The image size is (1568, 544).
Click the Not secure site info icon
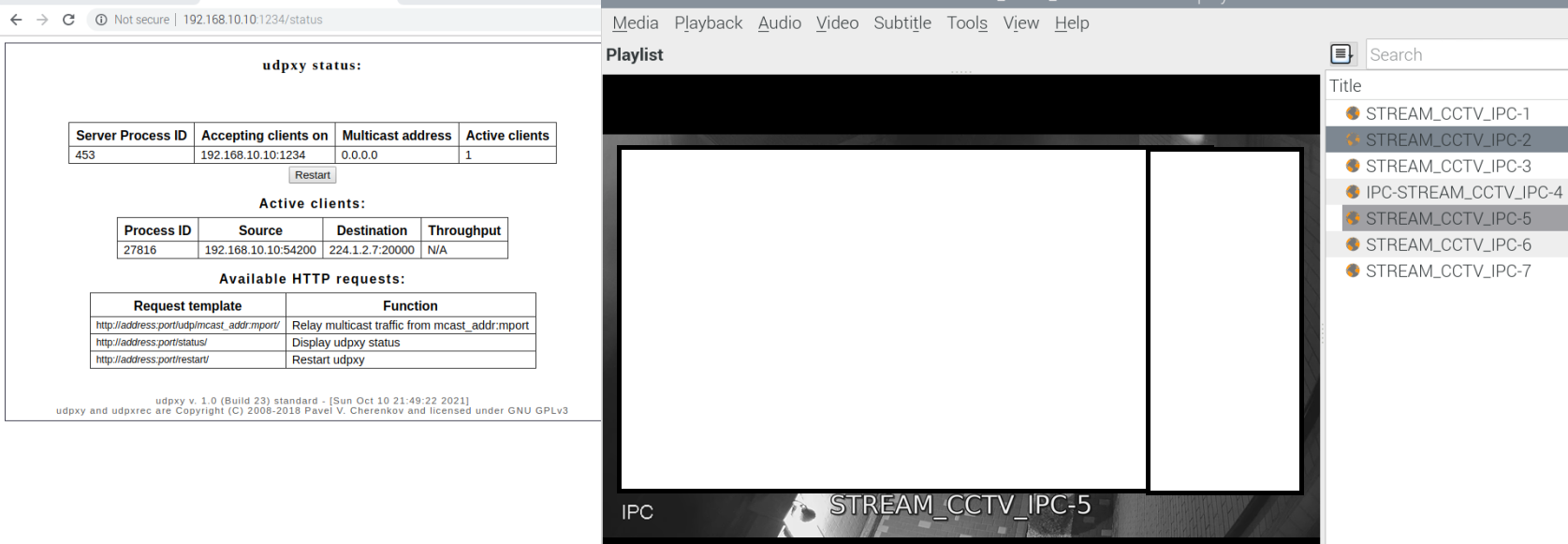point(101,20)
